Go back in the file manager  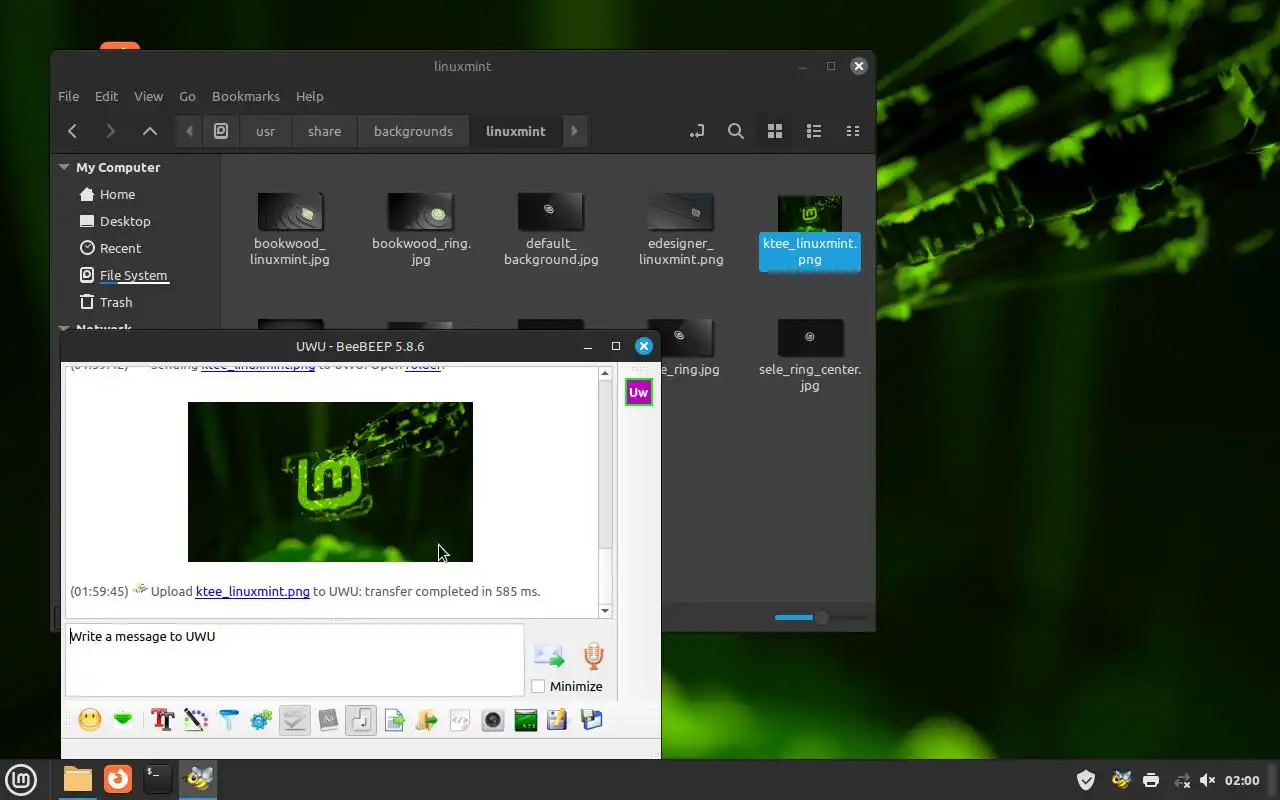click(72, 131)
